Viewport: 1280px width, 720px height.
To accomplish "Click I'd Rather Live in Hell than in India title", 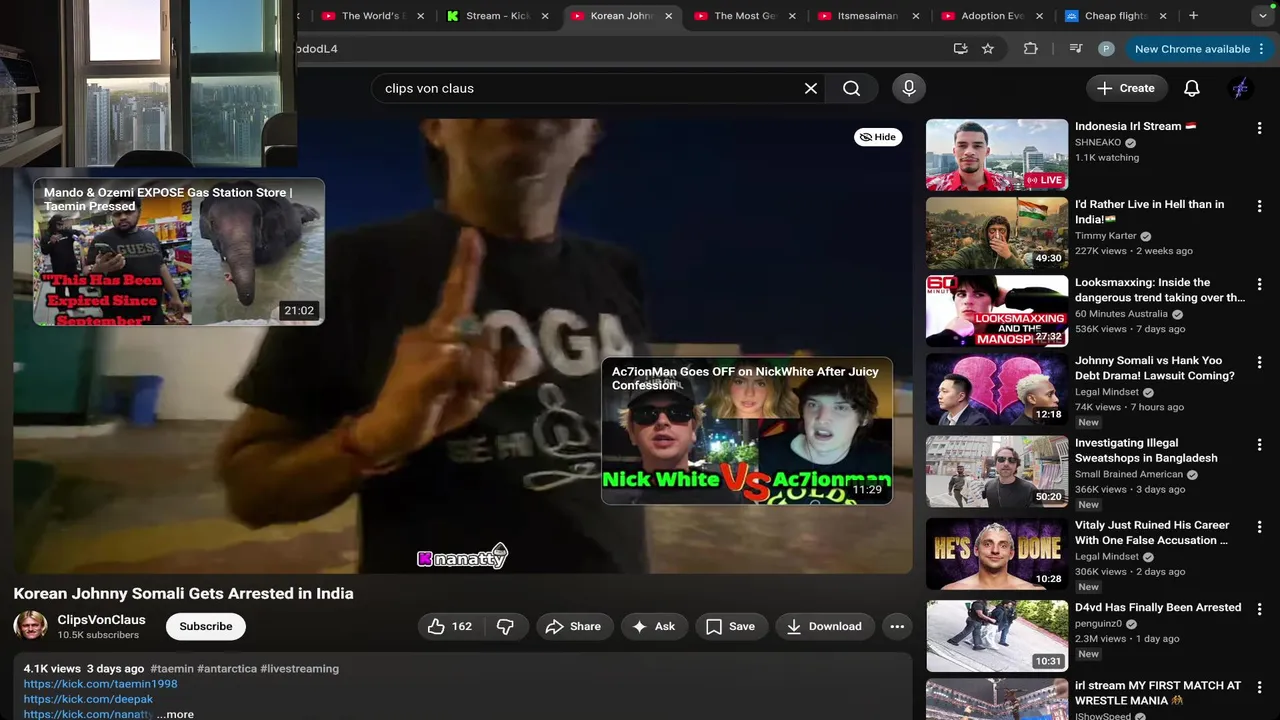I will 1149,211.
